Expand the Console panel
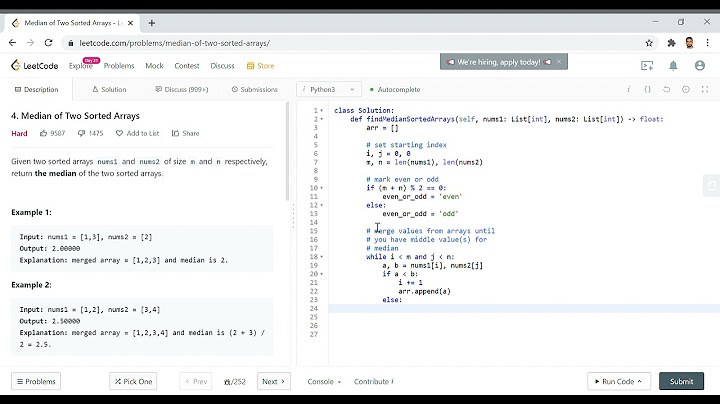Screen dimensions: 720x404 tap(324, 382)
